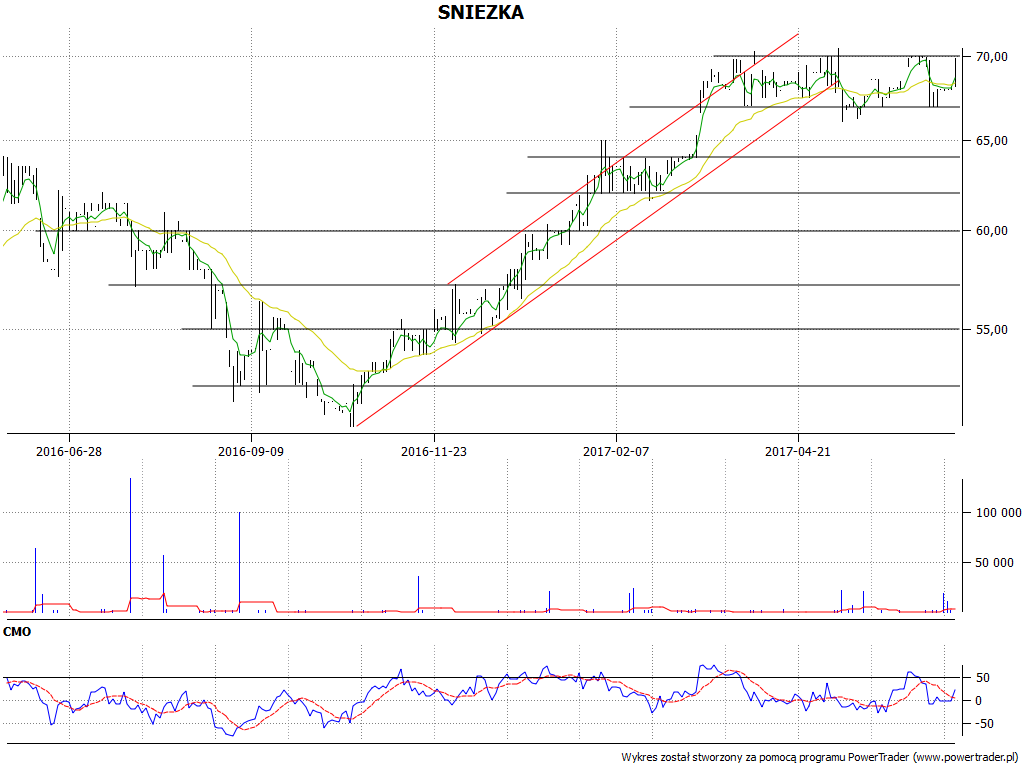Select the 50 value on CMO axis
1024x768 pixels.
tap(982, 677)
